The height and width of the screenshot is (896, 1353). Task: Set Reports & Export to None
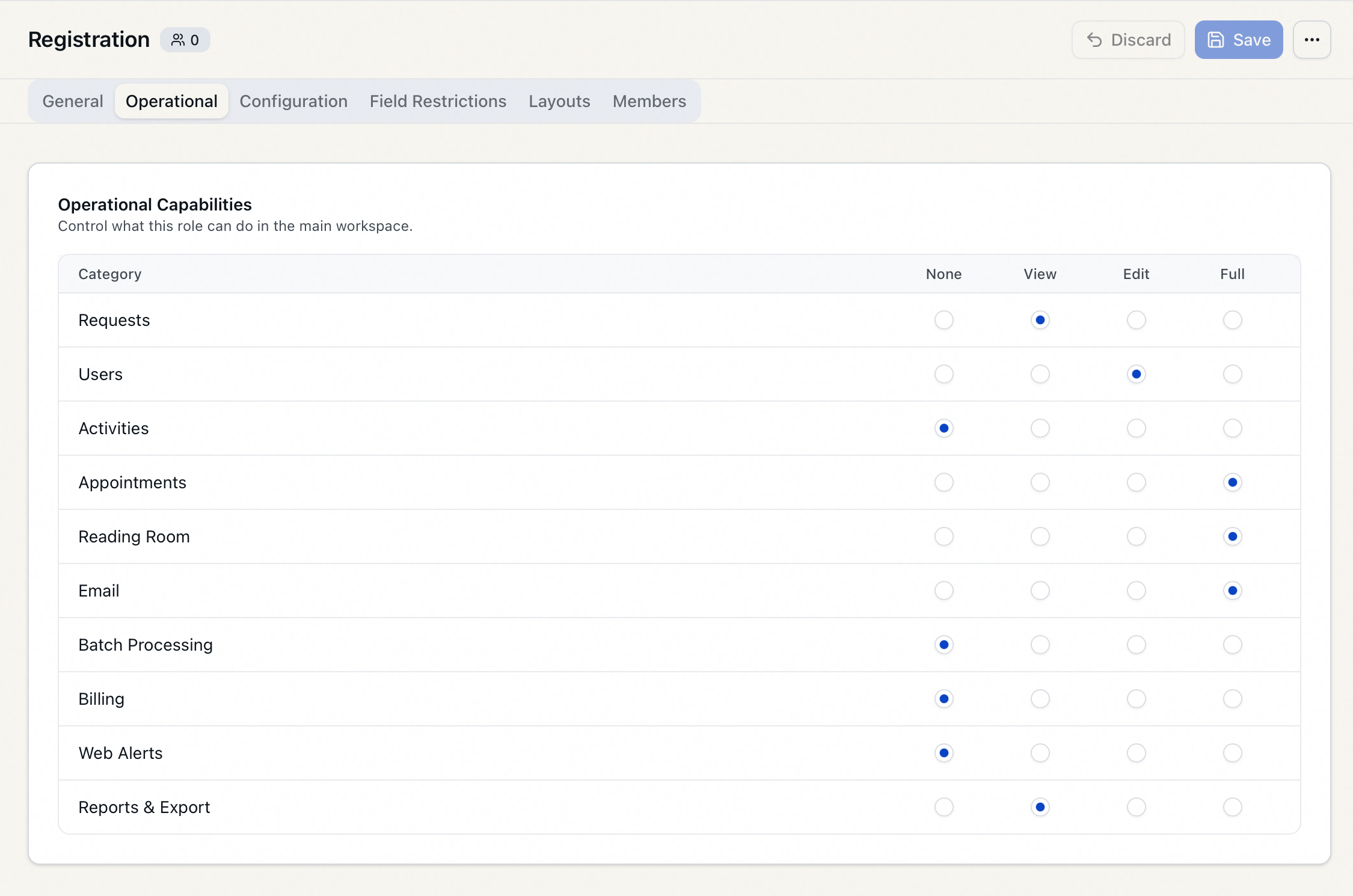(x=944, y=807)
